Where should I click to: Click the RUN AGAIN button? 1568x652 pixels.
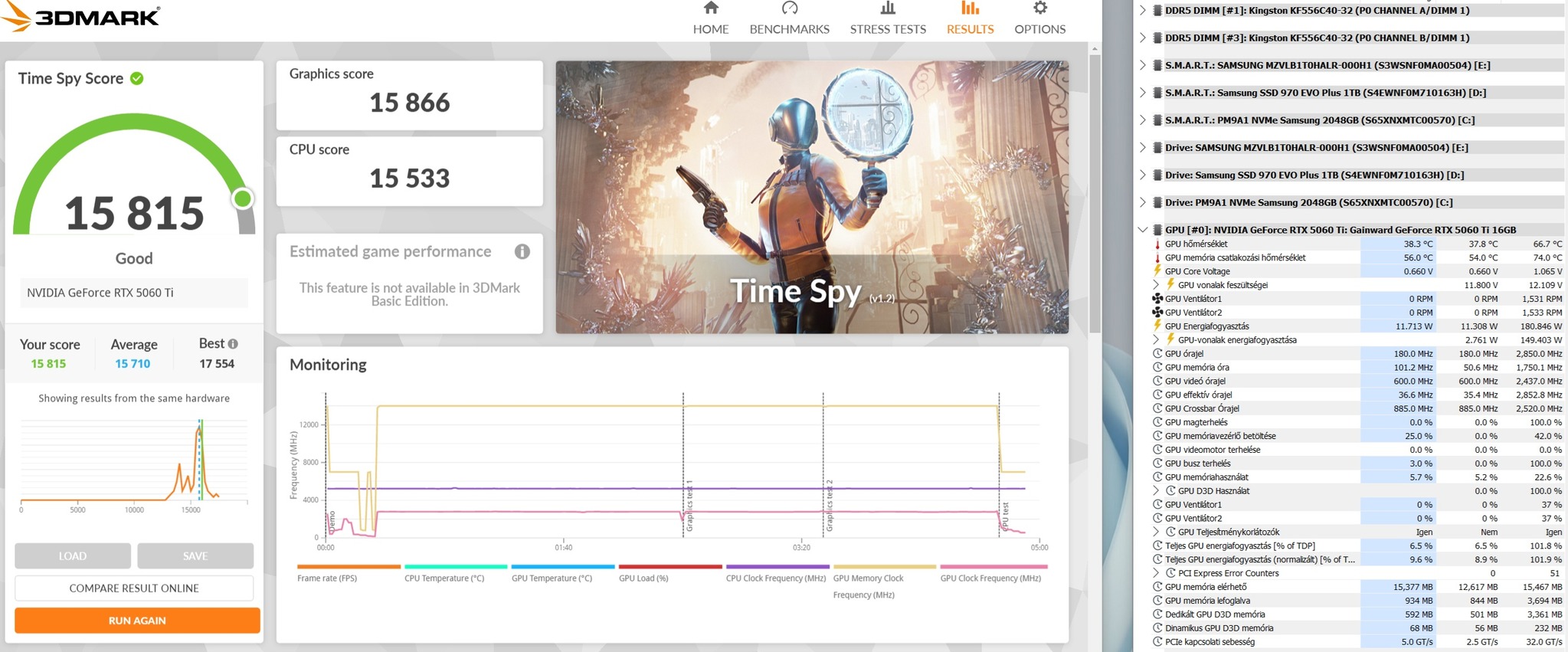tap(137, 620)
